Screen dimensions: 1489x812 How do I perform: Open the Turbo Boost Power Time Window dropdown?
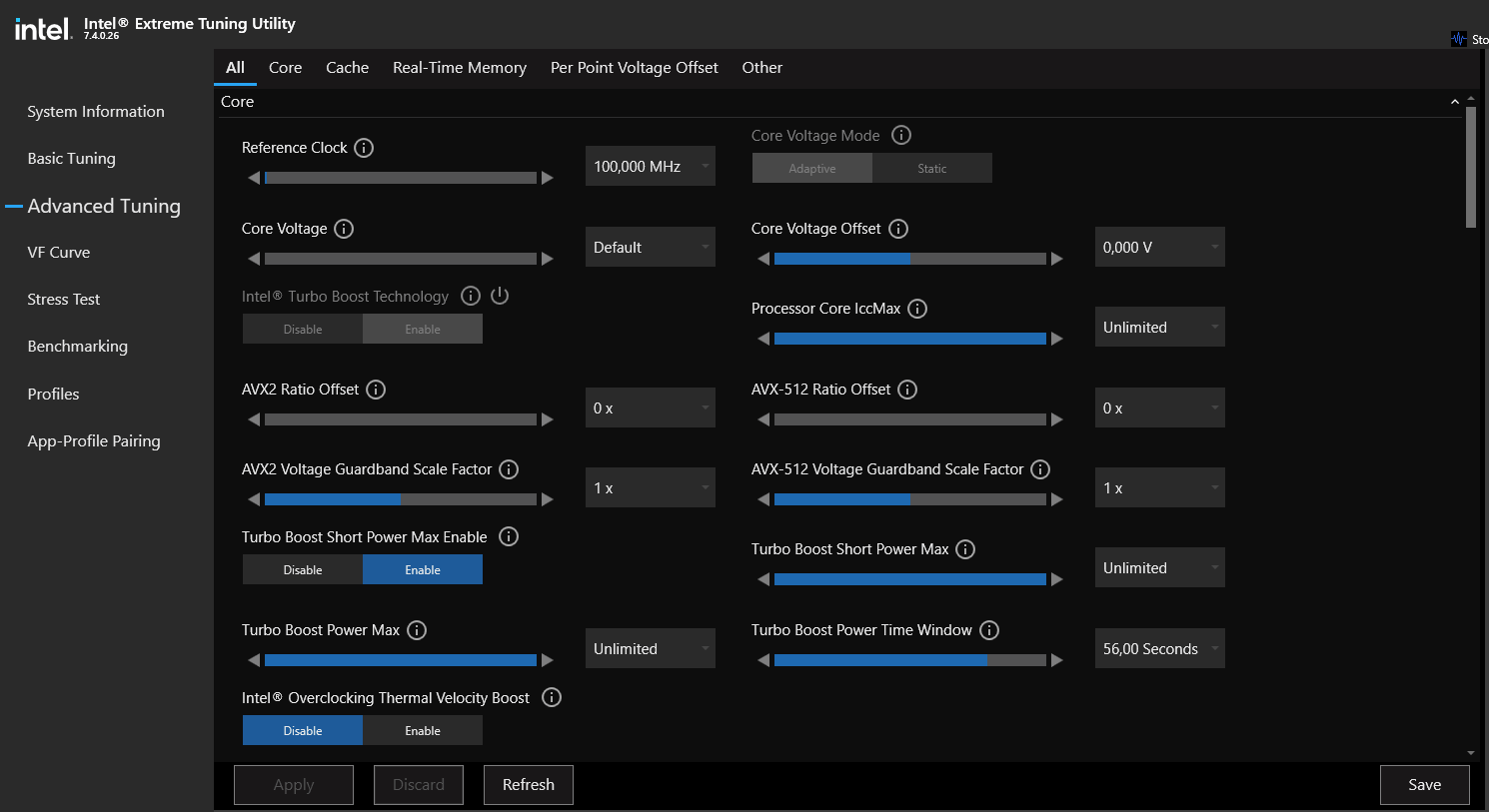click(1160, 648)
